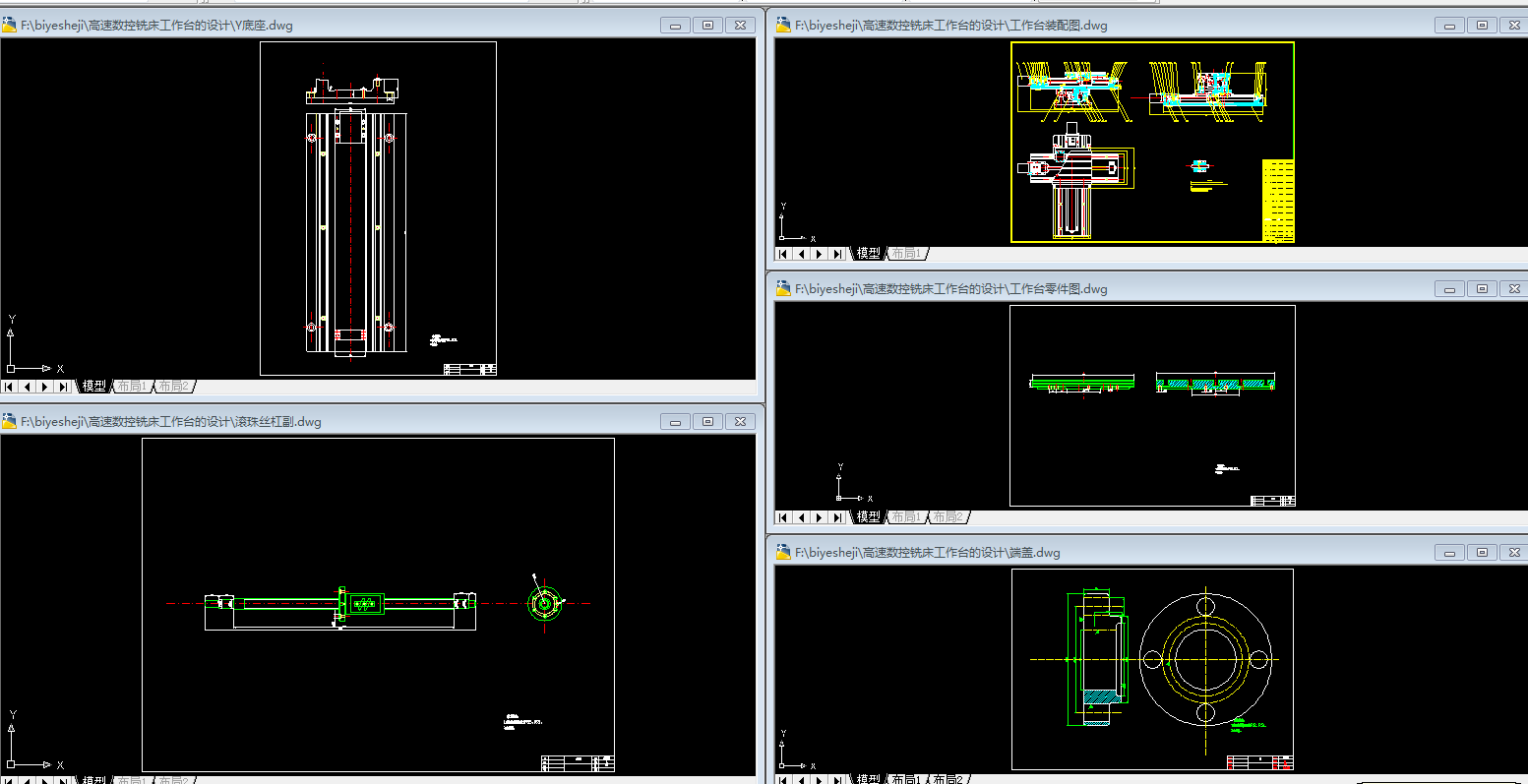Close the Y底座.dwg drawing window
1528x784 pixels.
[x=742, y=26]
